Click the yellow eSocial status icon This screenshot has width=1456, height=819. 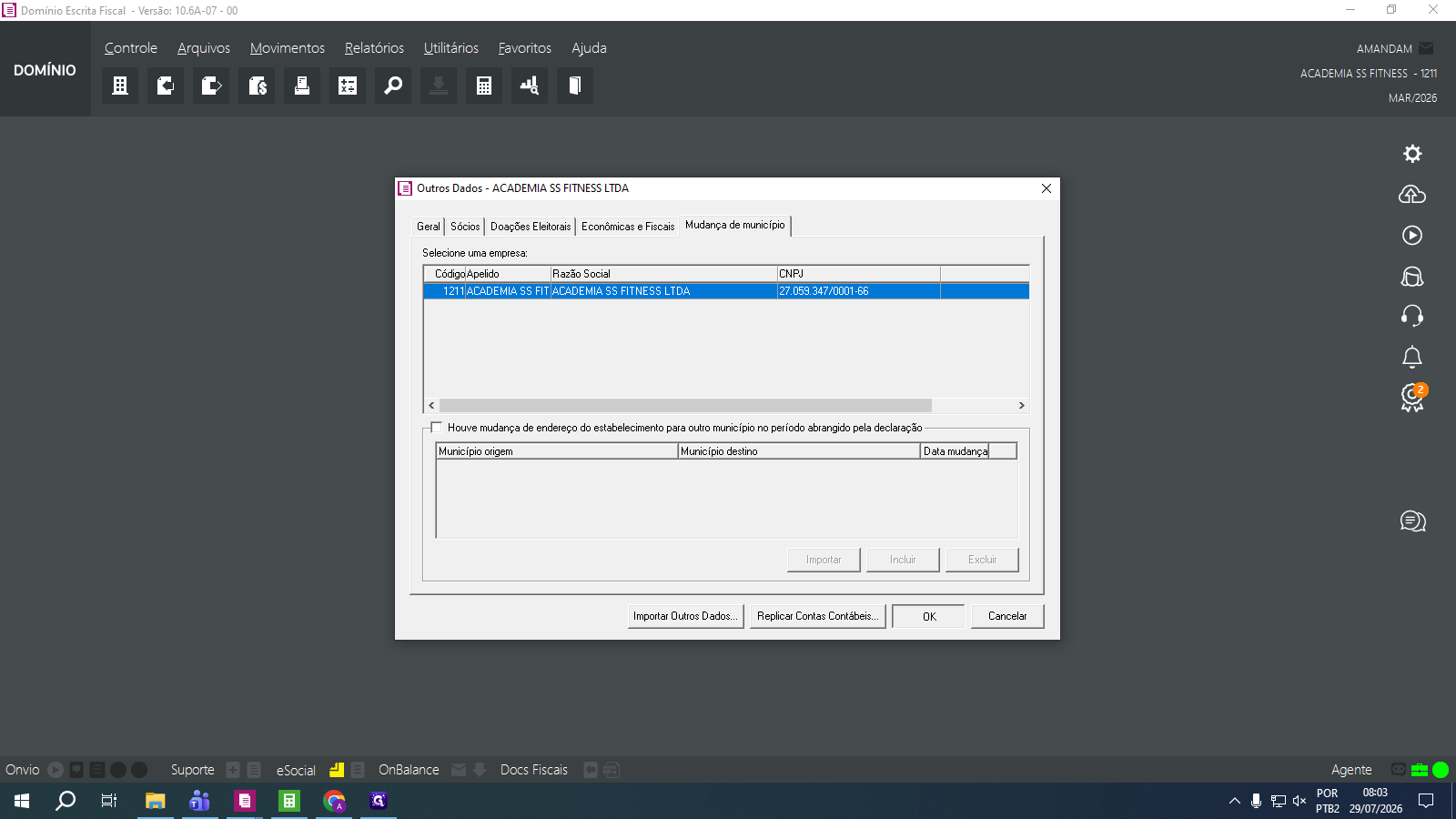pyautogui.click(x=337, y=770)
